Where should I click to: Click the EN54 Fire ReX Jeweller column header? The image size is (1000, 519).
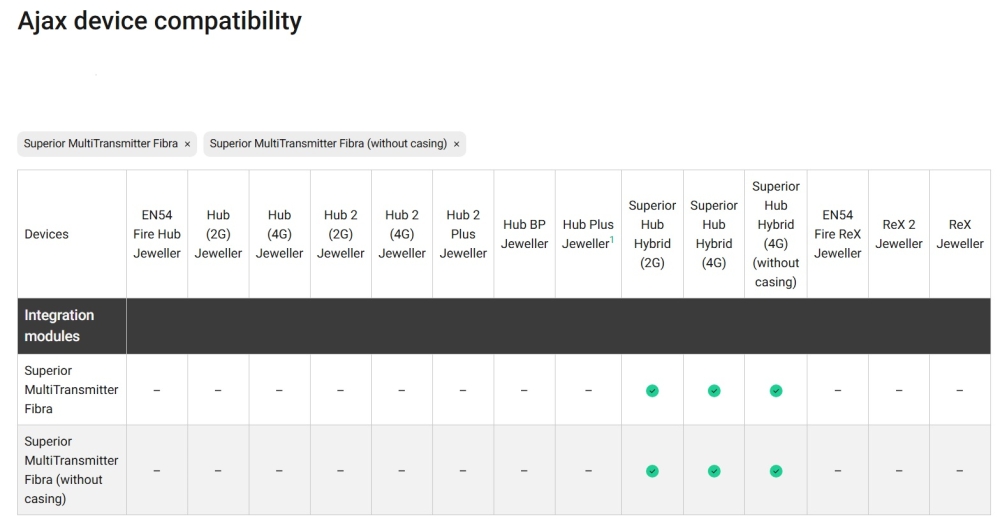point(837,234)
